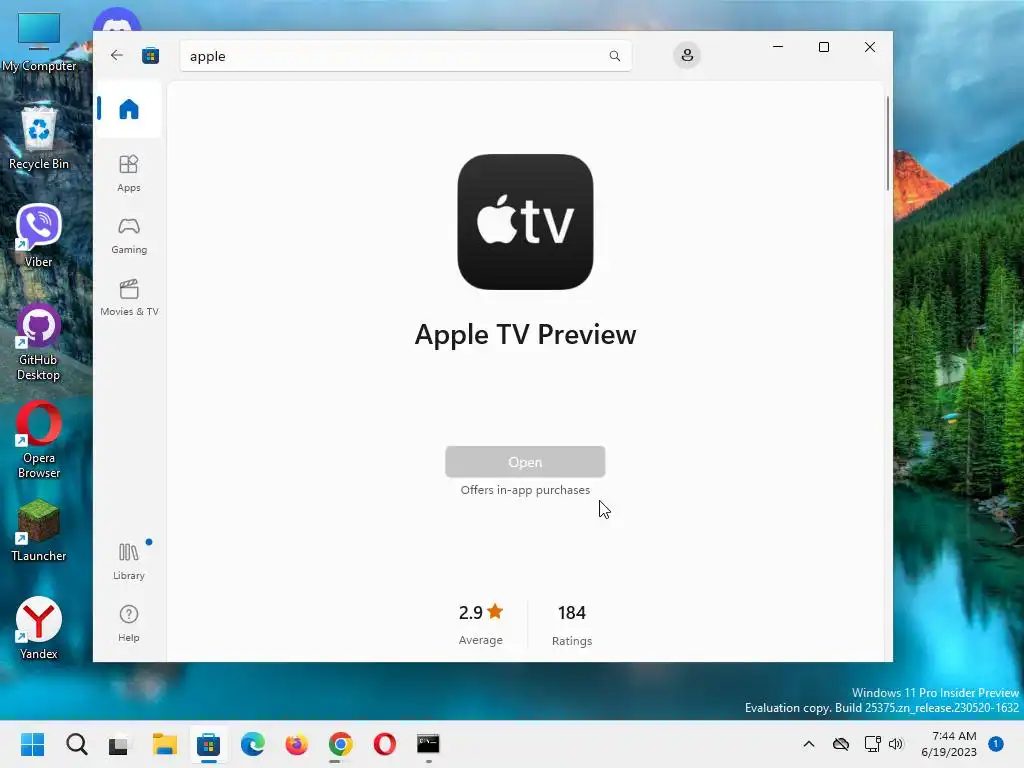The image size is (1024, 768).
Task: Open network status tray icon
Action: [872, 744]
